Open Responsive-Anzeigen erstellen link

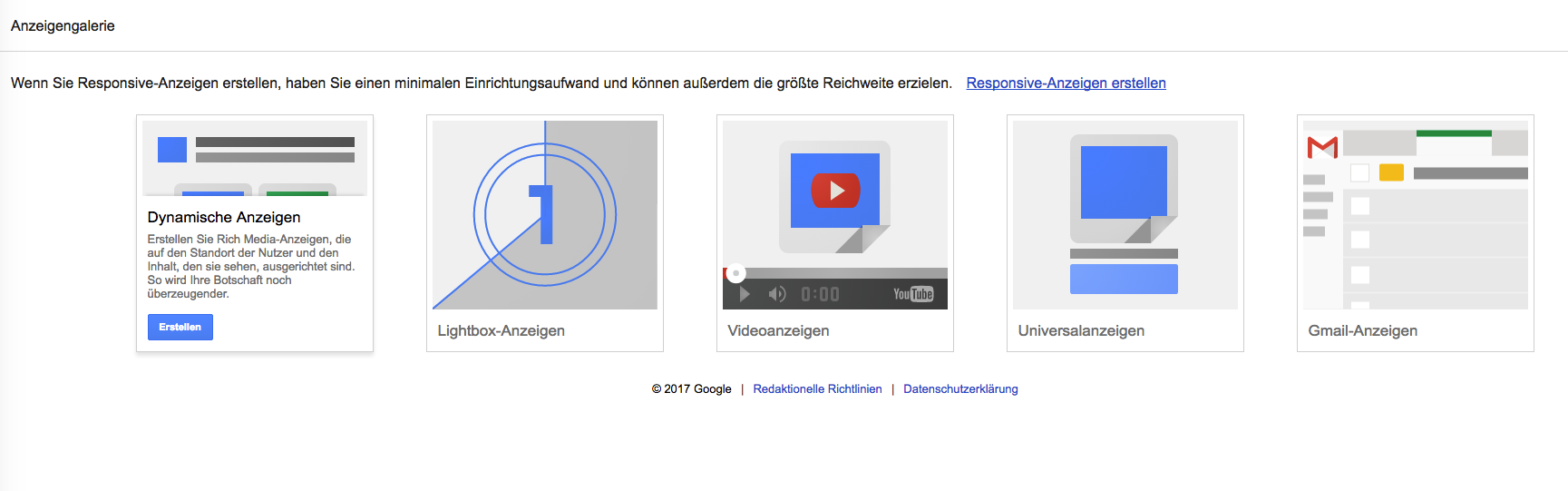click(x=1066, y=83)
